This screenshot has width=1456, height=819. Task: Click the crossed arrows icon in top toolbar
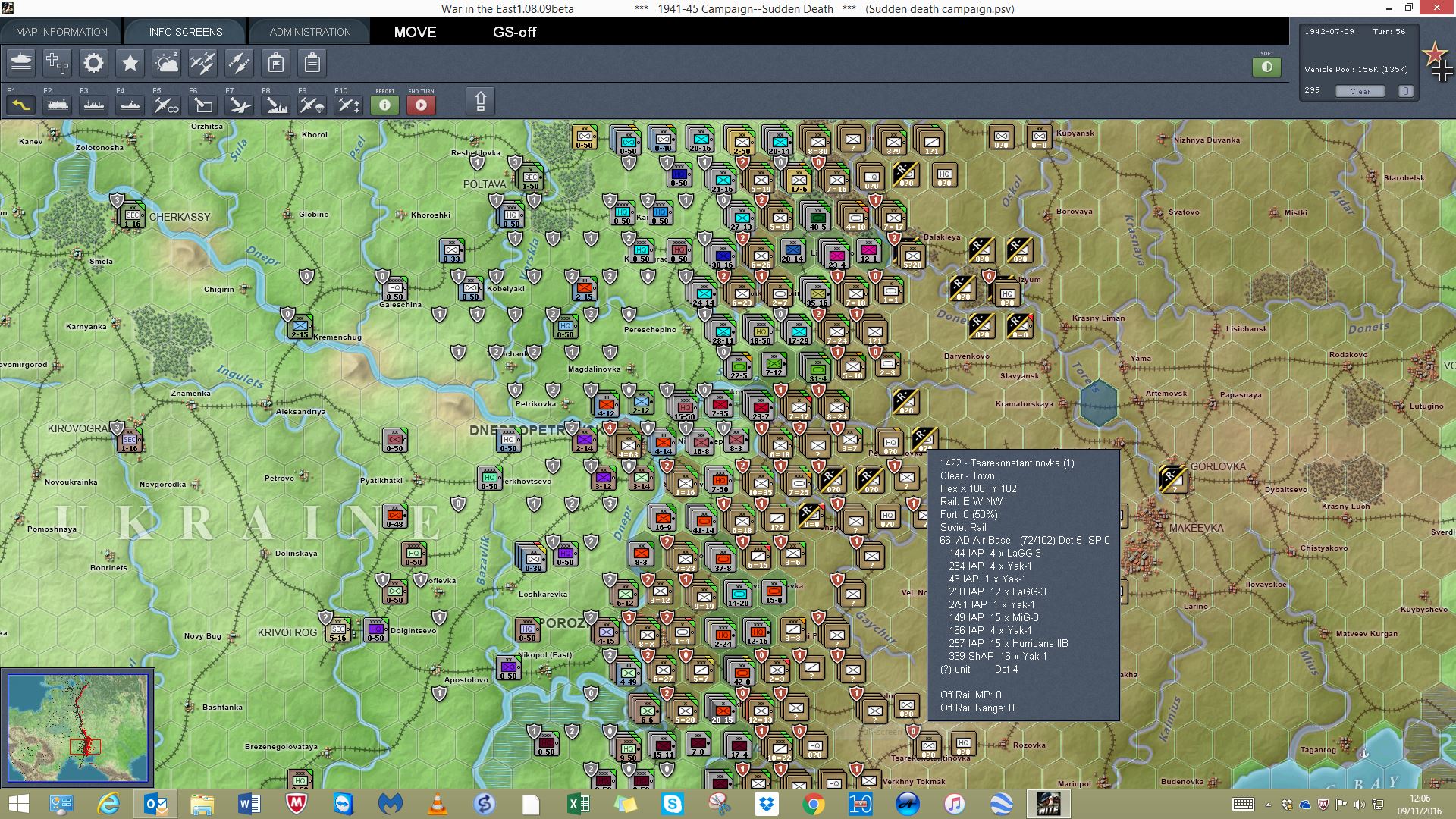point(240,63)
